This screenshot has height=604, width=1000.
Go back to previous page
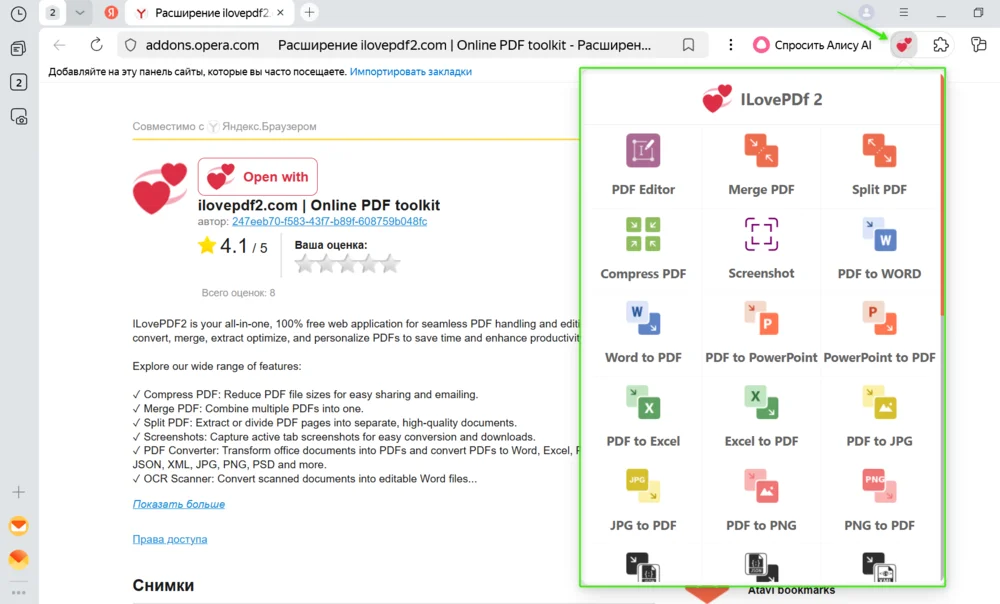coord(59,45)
